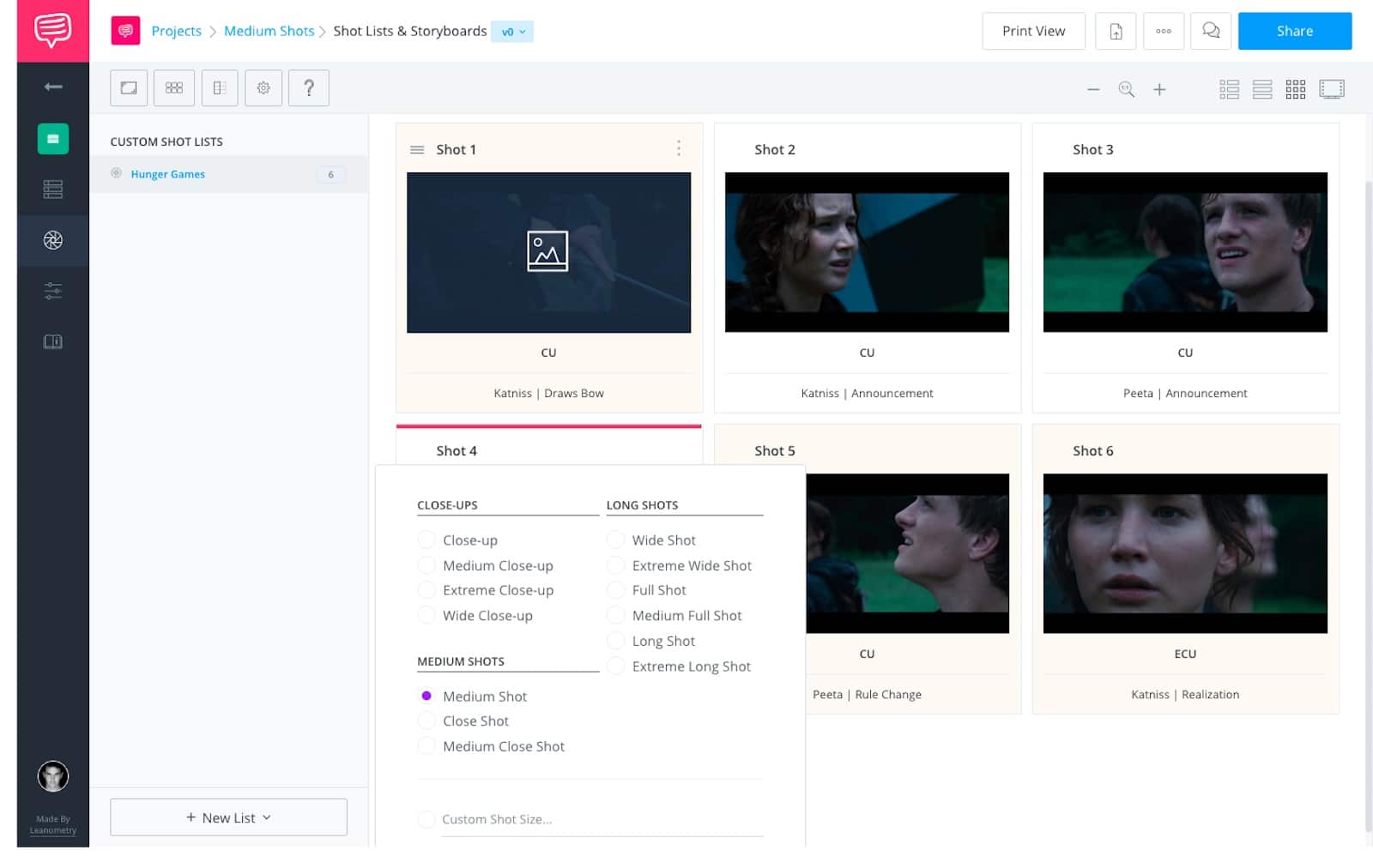
Task: Select the Close Shot radio option
Action: [x=426, y=720]
